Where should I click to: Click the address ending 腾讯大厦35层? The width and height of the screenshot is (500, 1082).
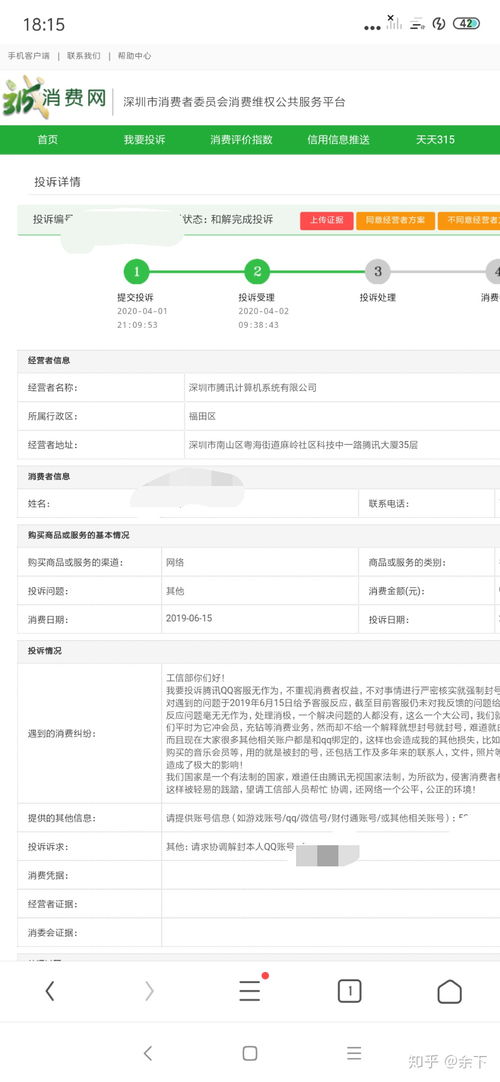pos(303,445)
